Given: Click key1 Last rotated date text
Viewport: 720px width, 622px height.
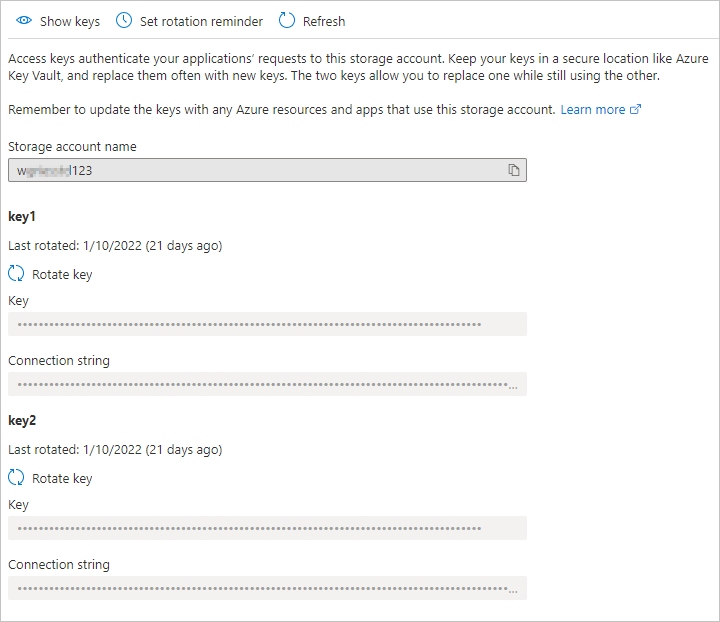Looking at the screenshot, I should (x=115, y=246).
